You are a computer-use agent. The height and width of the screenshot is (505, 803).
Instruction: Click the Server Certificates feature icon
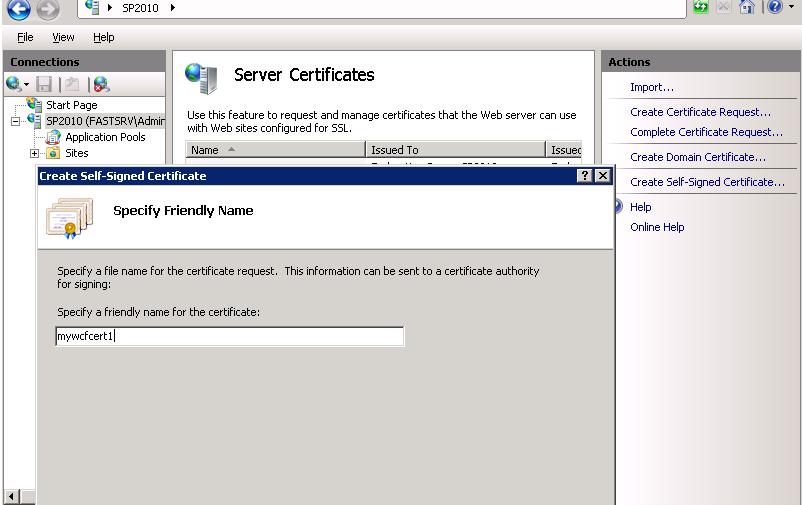click(x=202, y=78)
